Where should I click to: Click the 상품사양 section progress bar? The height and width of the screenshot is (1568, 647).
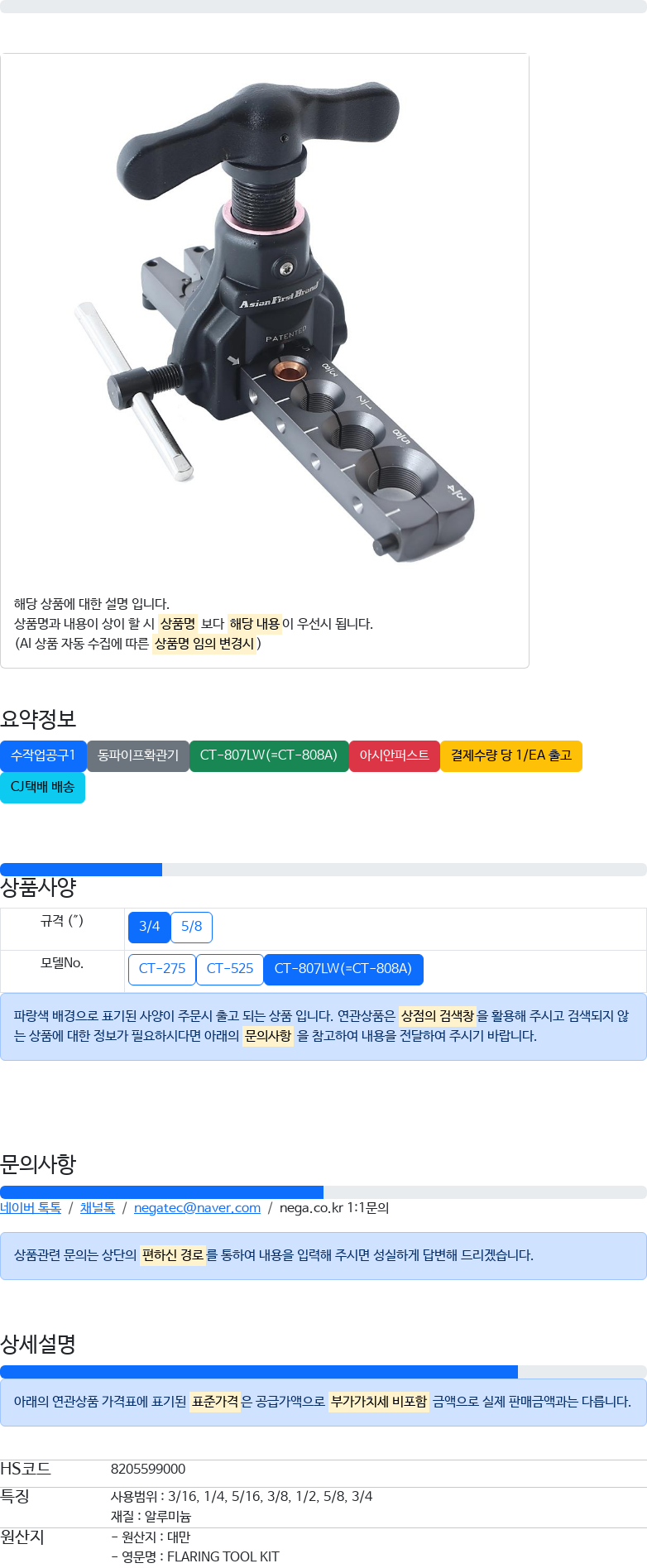(323, 870)
